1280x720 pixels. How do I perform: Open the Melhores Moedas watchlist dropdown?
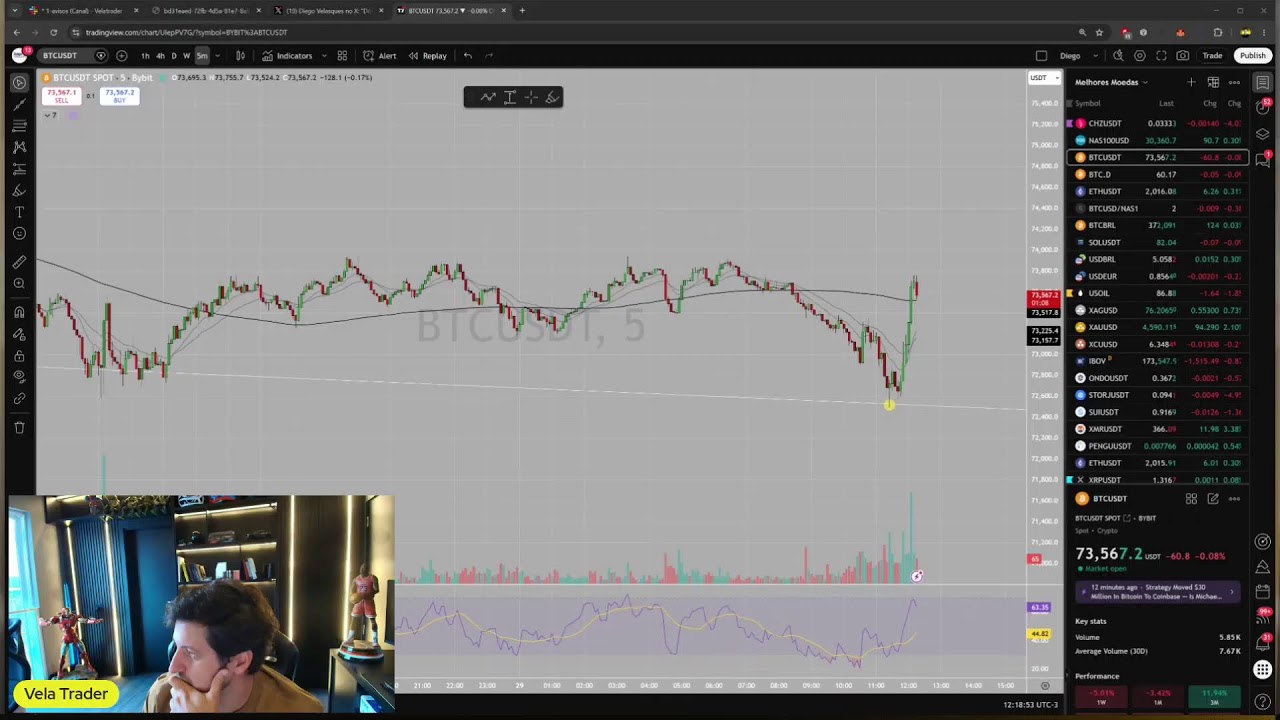[1111, 82]
